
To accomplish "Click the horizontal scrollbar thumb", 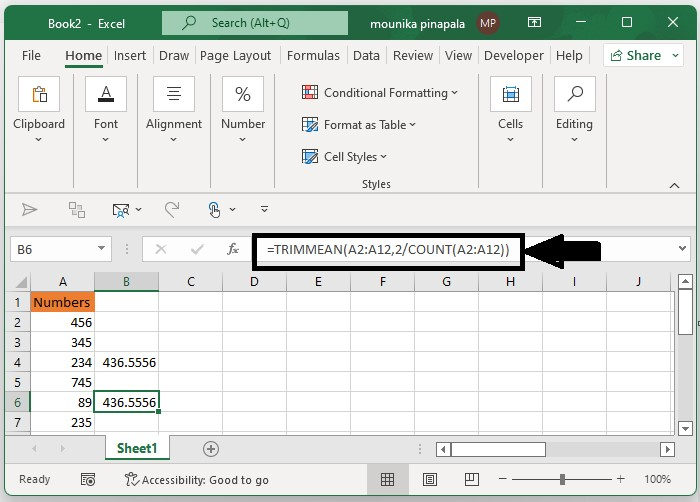I will pos(498,449).
